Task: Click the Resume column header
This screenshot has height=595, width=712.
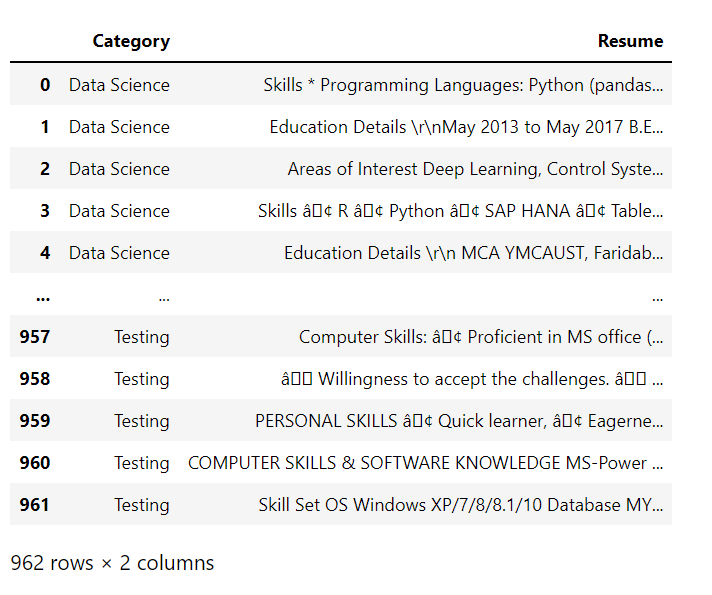Action: (630, 41)
